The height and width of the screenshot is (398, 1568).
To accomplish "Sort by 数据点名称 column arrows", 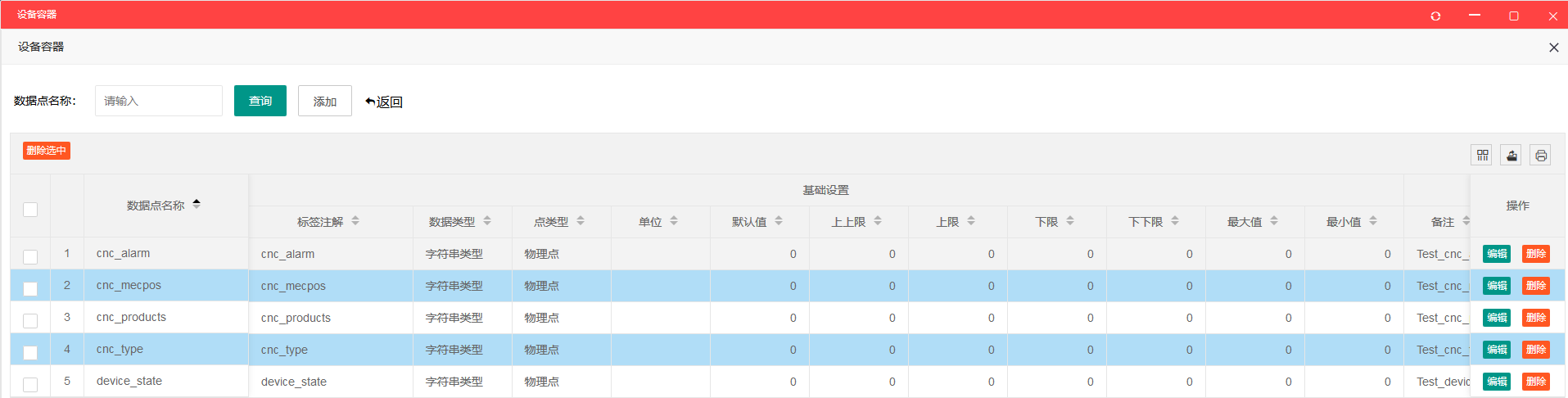I will coord(197,204).
